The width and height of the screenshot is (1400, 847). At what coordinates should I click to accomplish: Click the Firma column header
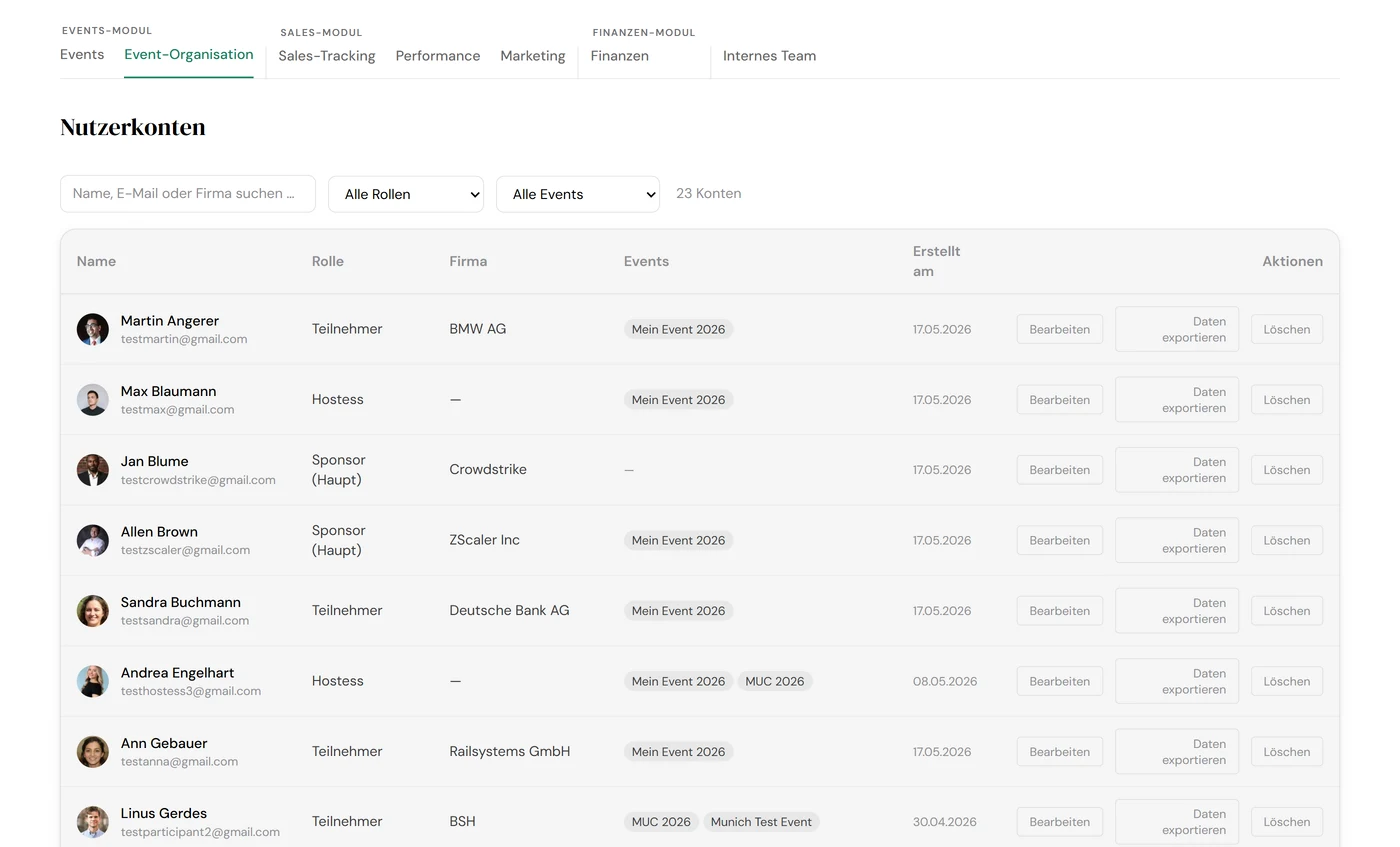(x=468, y=261)
